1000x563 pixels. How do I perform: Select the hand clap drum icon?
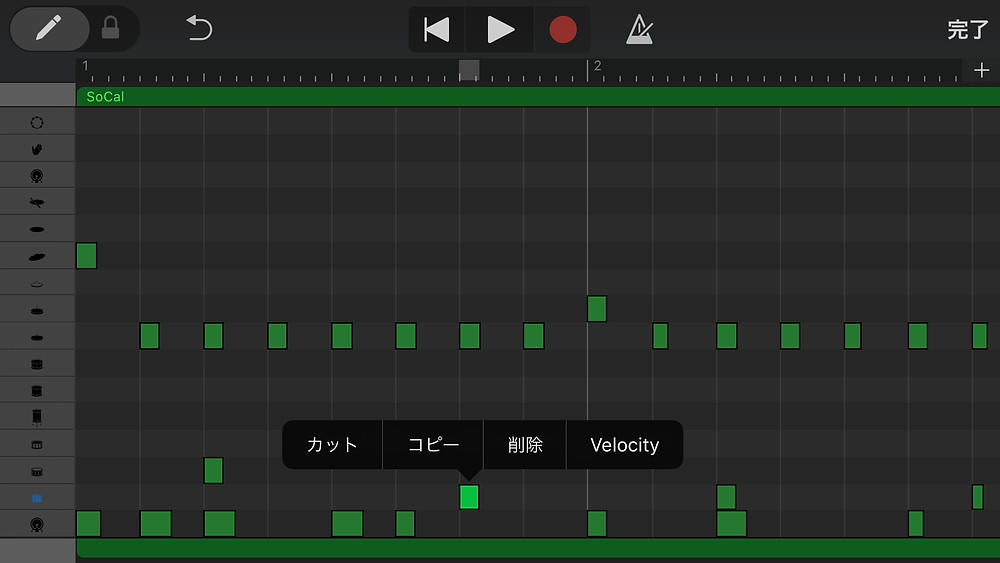pos(37,149)
